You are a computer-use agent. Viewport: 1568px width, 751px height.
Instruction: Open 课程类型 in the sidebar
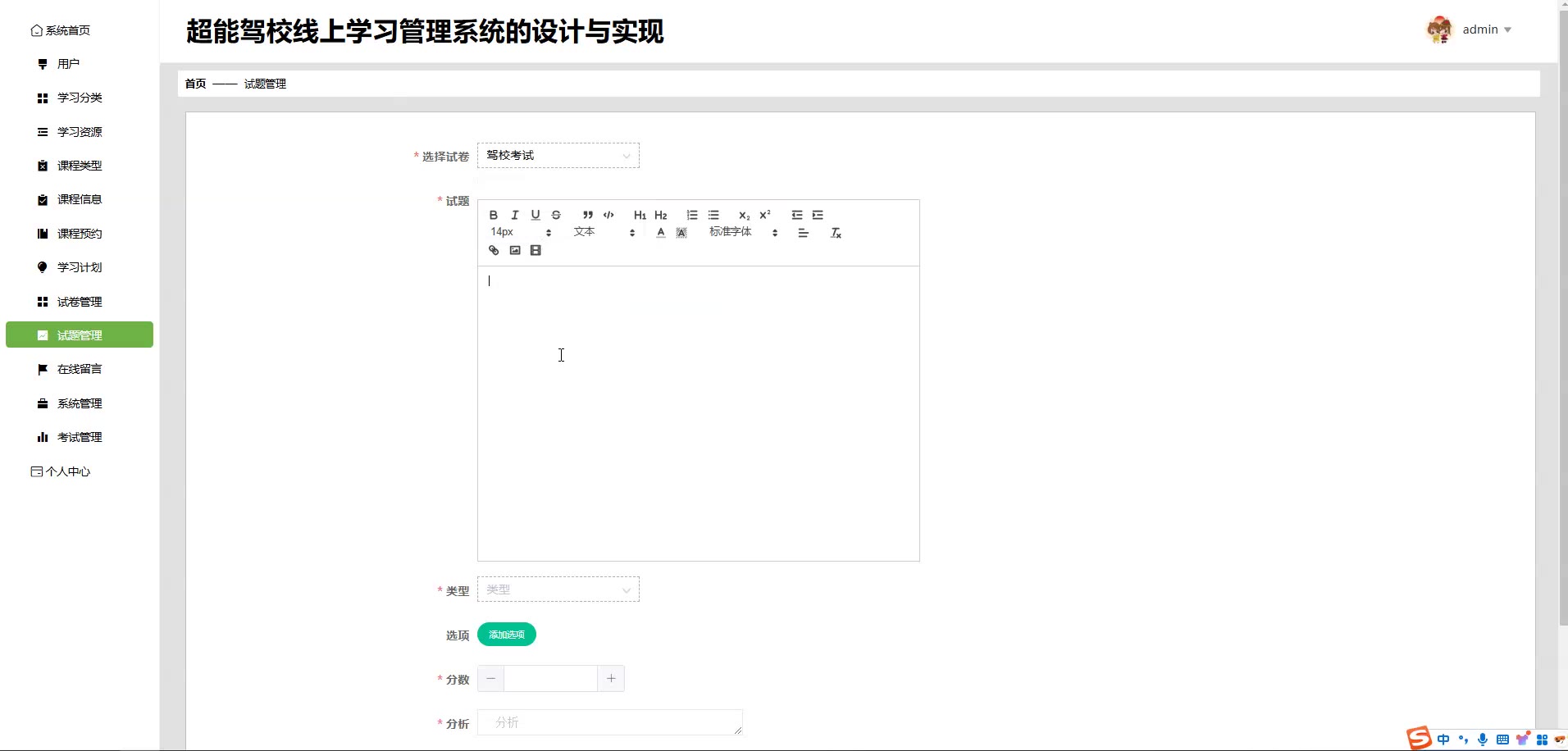[80, 166]
